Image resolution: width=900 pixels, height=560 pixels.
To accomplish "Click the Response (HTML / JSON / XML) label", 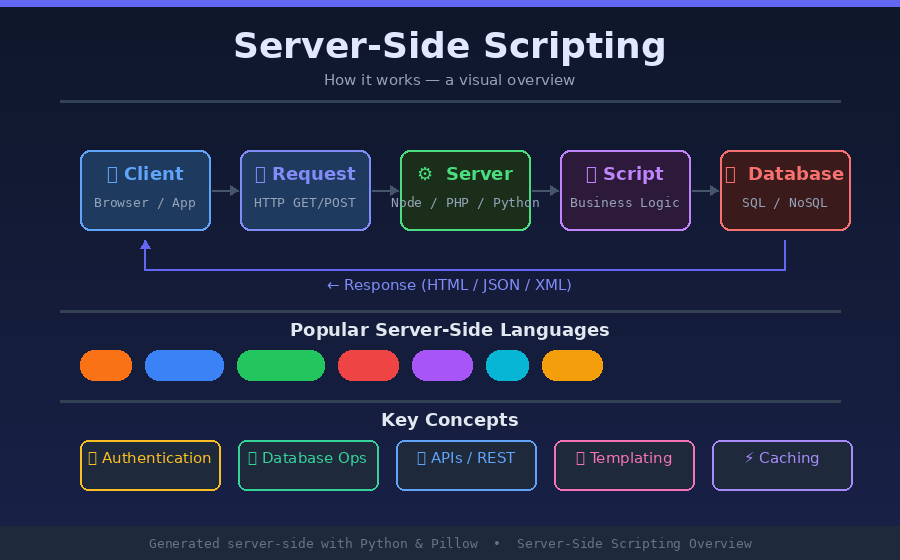I will coord(449,285).
